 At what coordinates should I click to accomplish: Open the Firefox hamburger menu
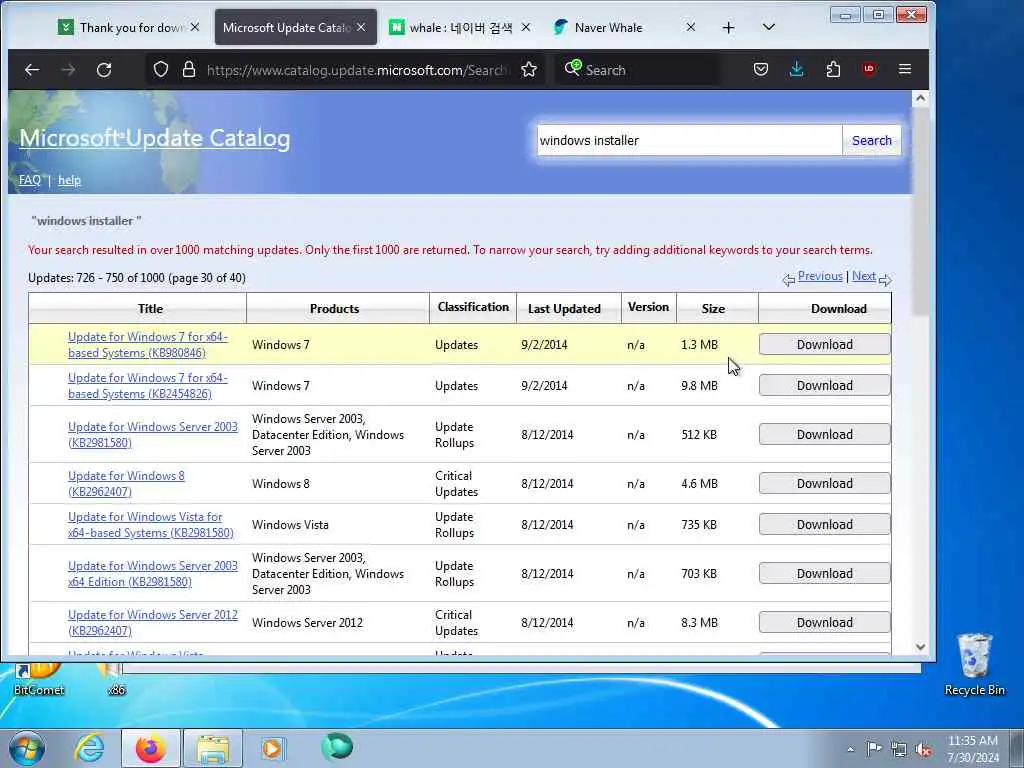[904, 69]
